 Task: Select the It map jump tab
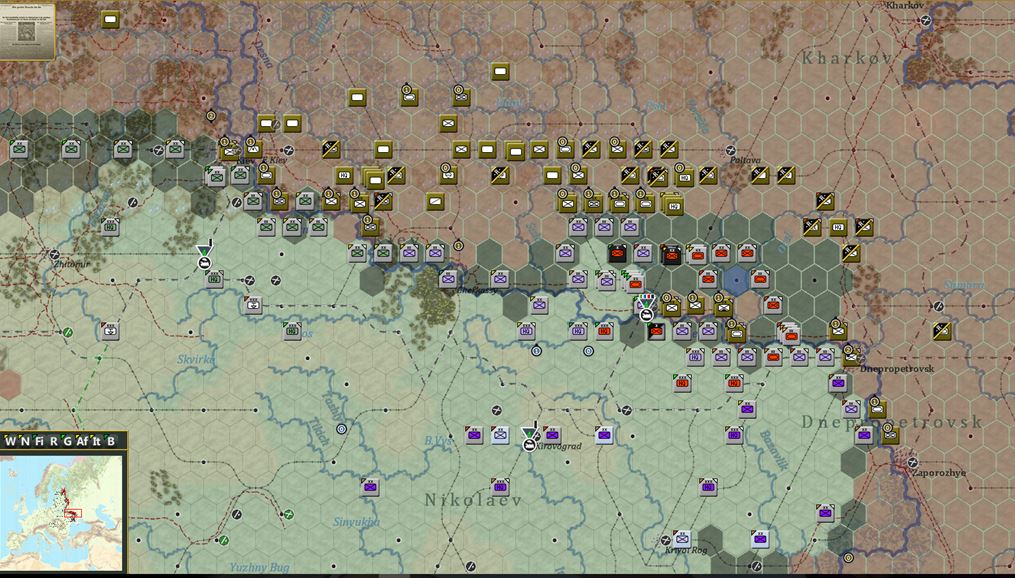coord(97,441)
